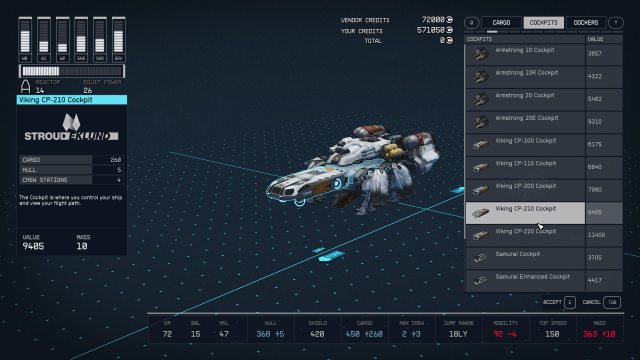The image size is (640, 360).
Task: Click the 4322 value cell
Action: tap(604, 76)
